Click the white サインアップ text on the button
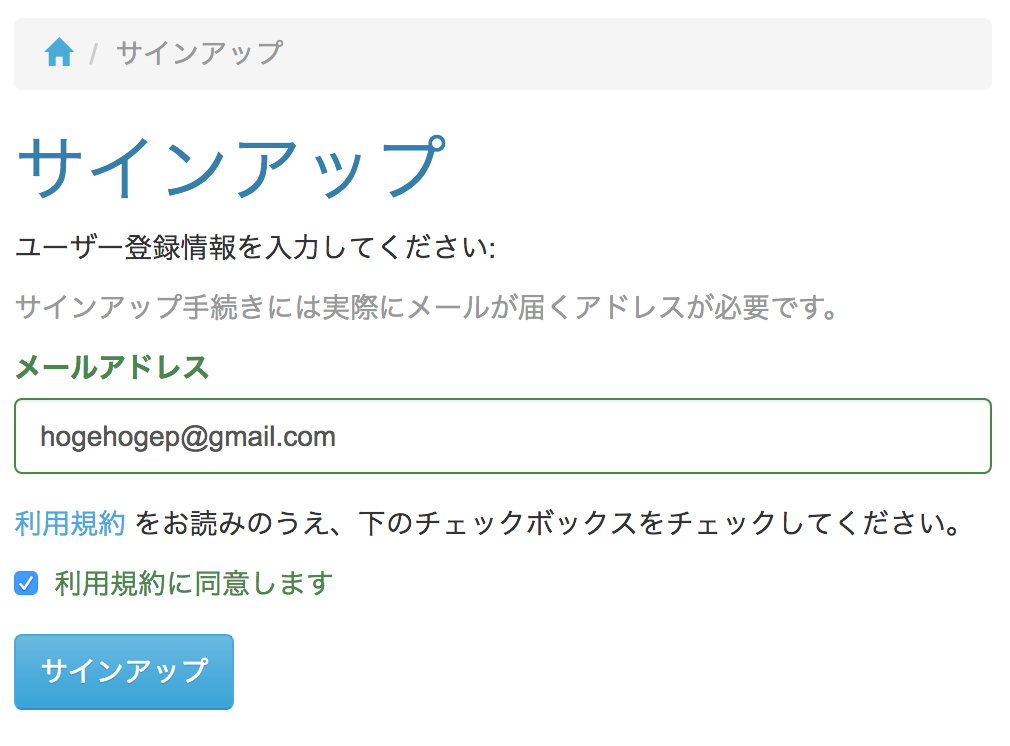1010x746 pixels. [x=124, y=671]
